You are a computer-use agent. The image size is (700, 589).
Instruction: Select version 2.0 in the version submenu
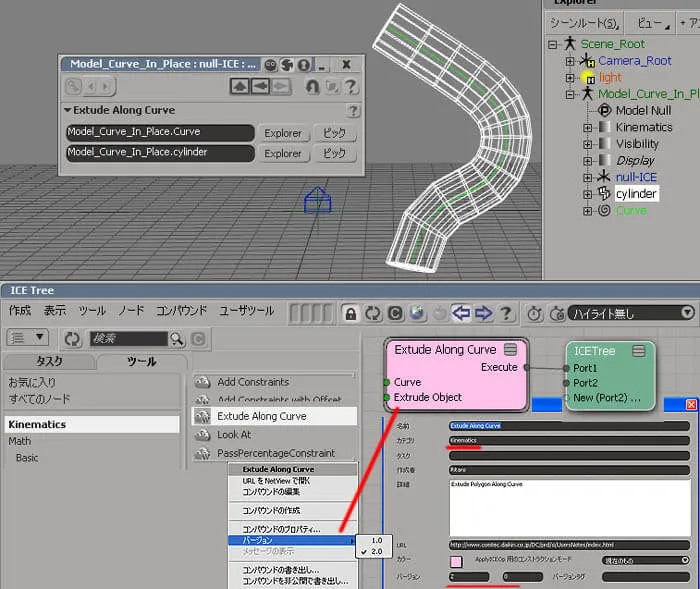click(374, 551)
